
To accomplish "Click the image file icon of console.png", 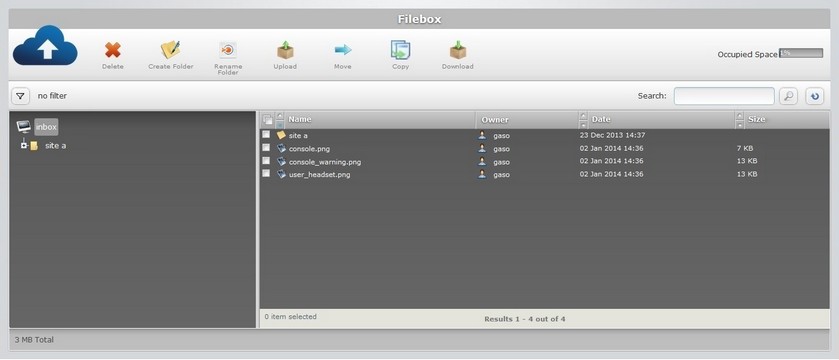I will pos(281,148).
